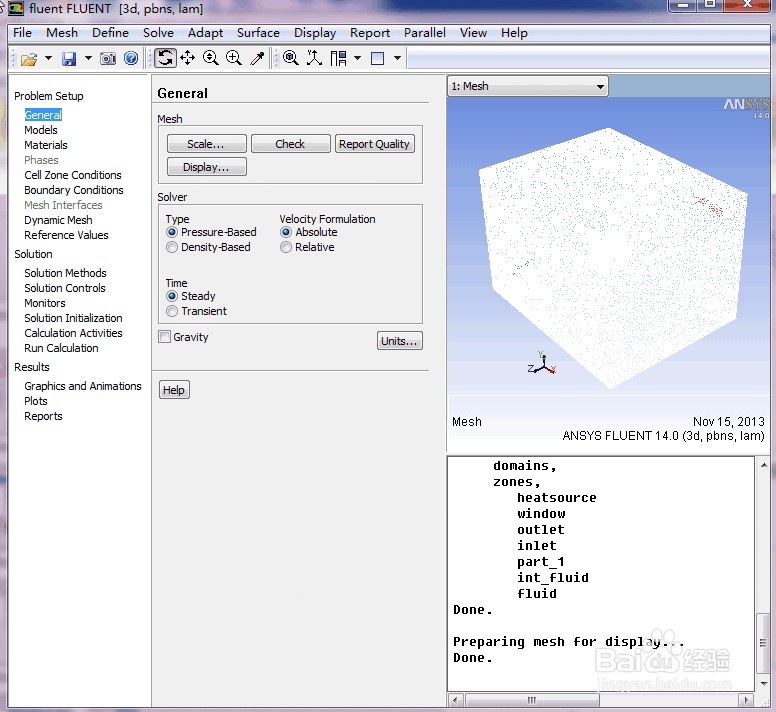776x712 pixels.
Task: Enable the Gravity checkbox
Action: (x=164, y=337)
